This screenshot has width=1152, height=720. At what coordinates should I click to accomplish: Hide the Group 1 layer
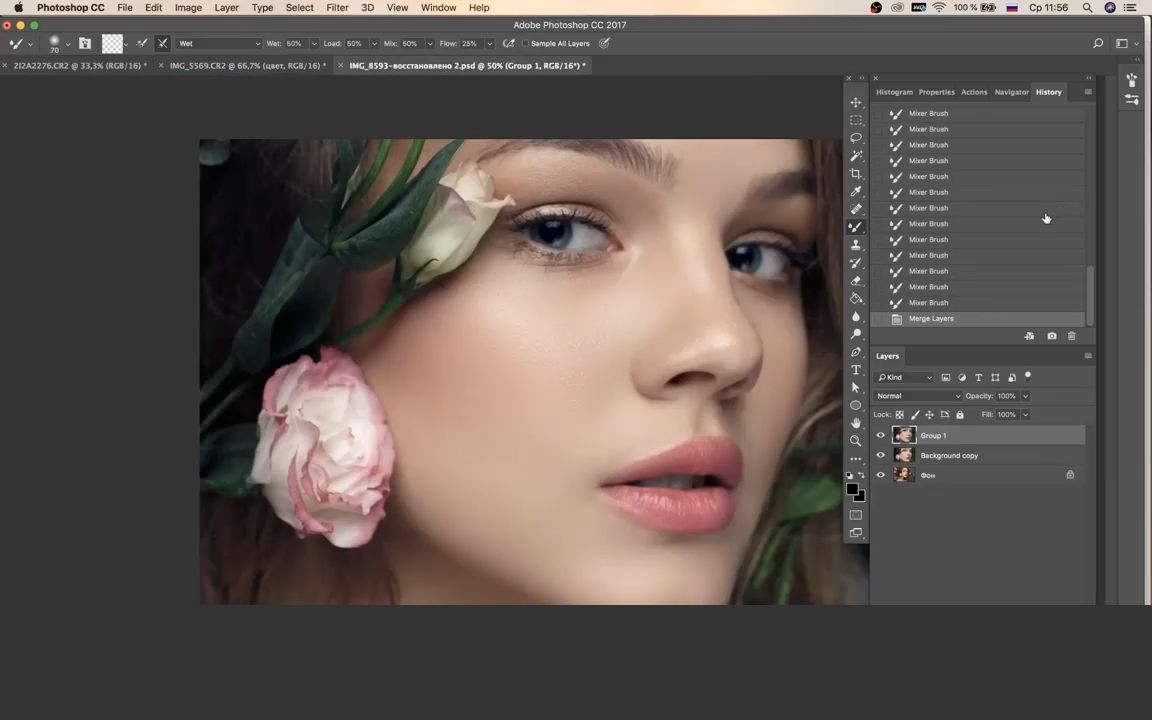881,436
